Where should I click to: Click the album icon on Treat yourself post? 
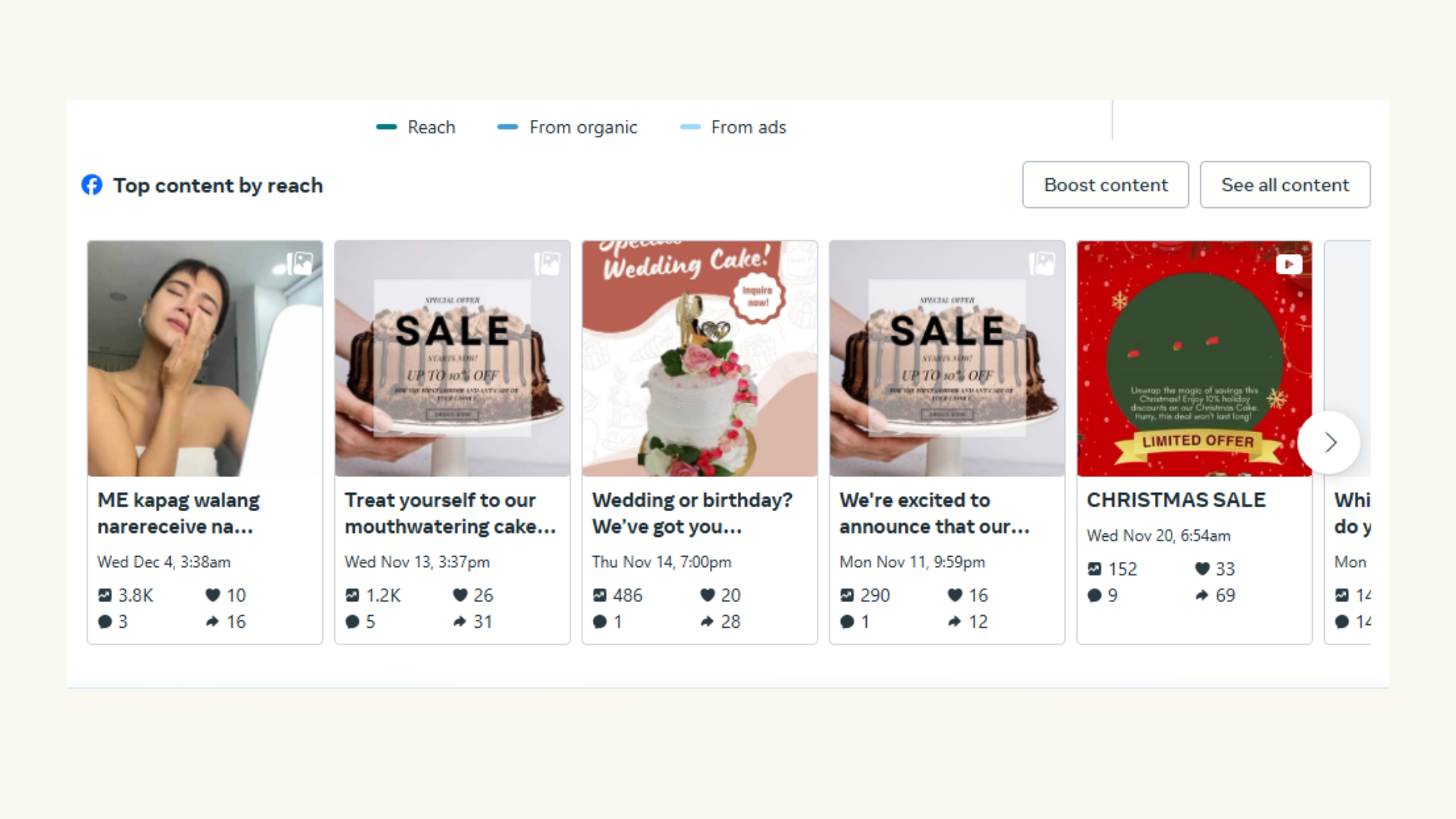[x=547, y=264]
